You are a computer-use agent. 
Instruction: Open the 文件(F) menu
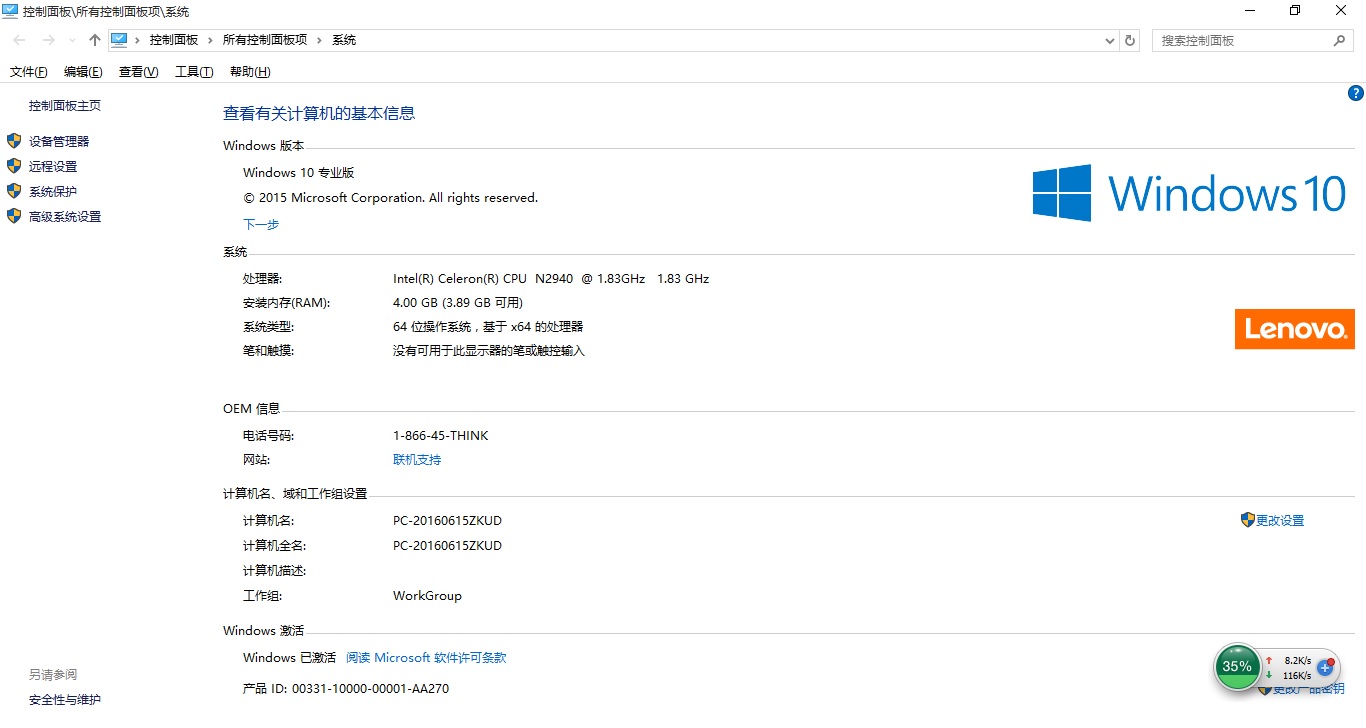click(29, 72)
